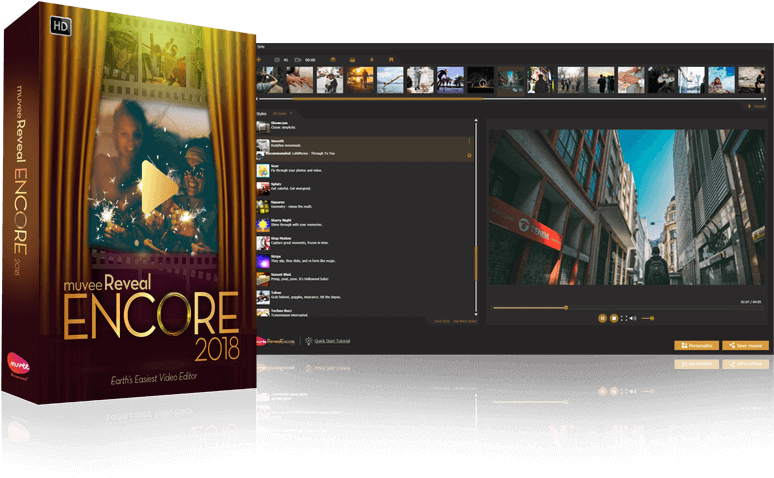
Task: Select the Tahoe style
Action: pos(364,297)
